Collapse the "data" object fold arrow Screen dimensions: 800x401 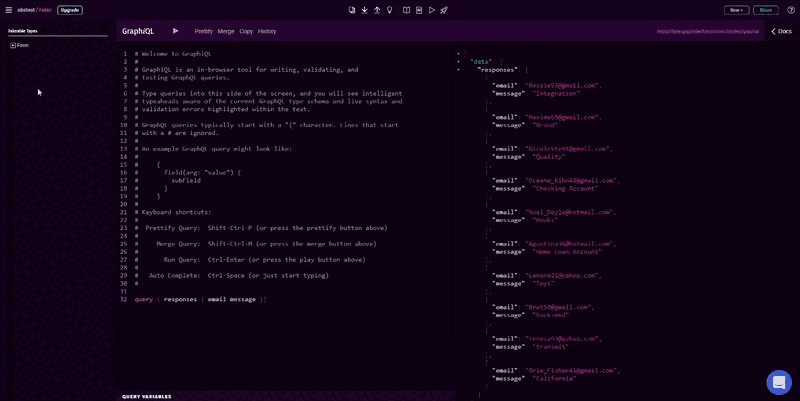[x=458, y=62]
